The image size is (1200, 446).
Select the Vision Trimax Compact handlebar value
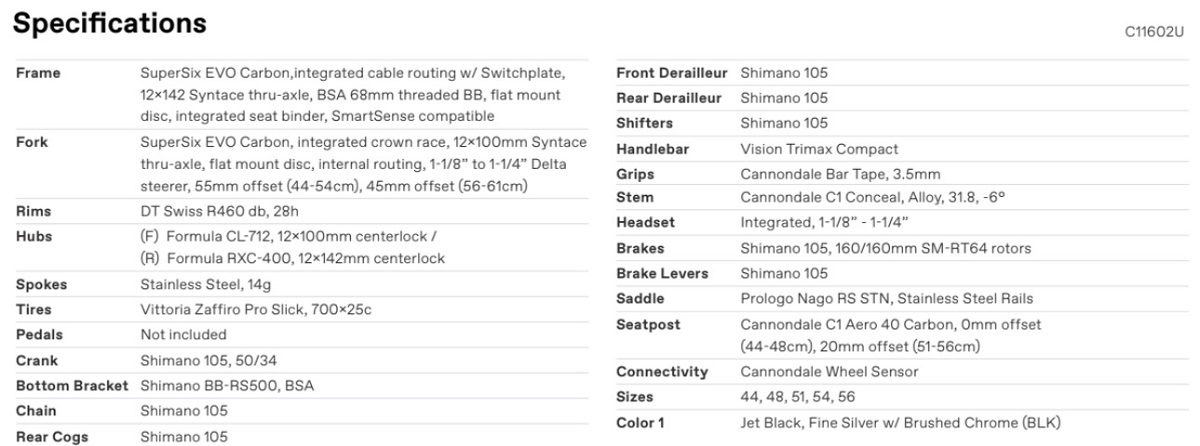[x=817, y=149]
